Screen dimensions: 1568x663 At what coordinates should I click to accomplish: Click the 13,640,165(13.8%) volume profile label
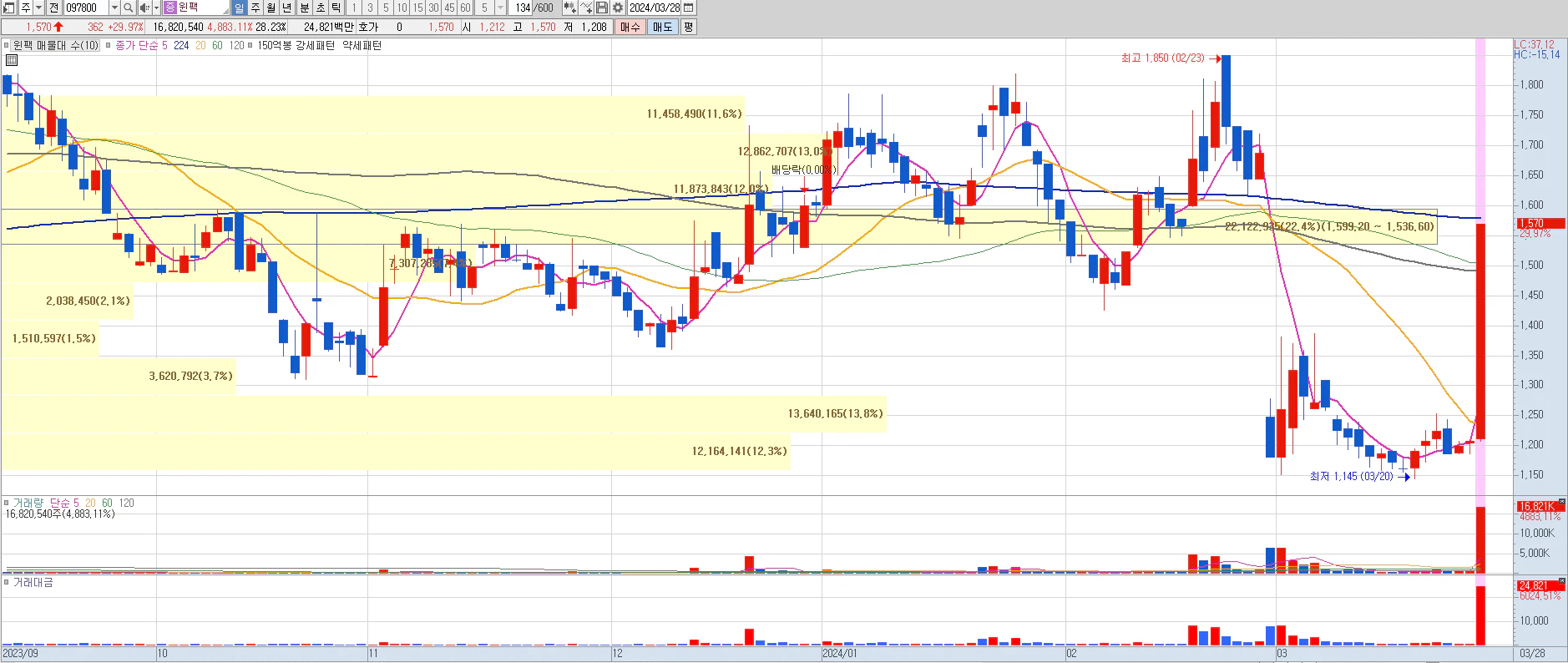(835, 414)
